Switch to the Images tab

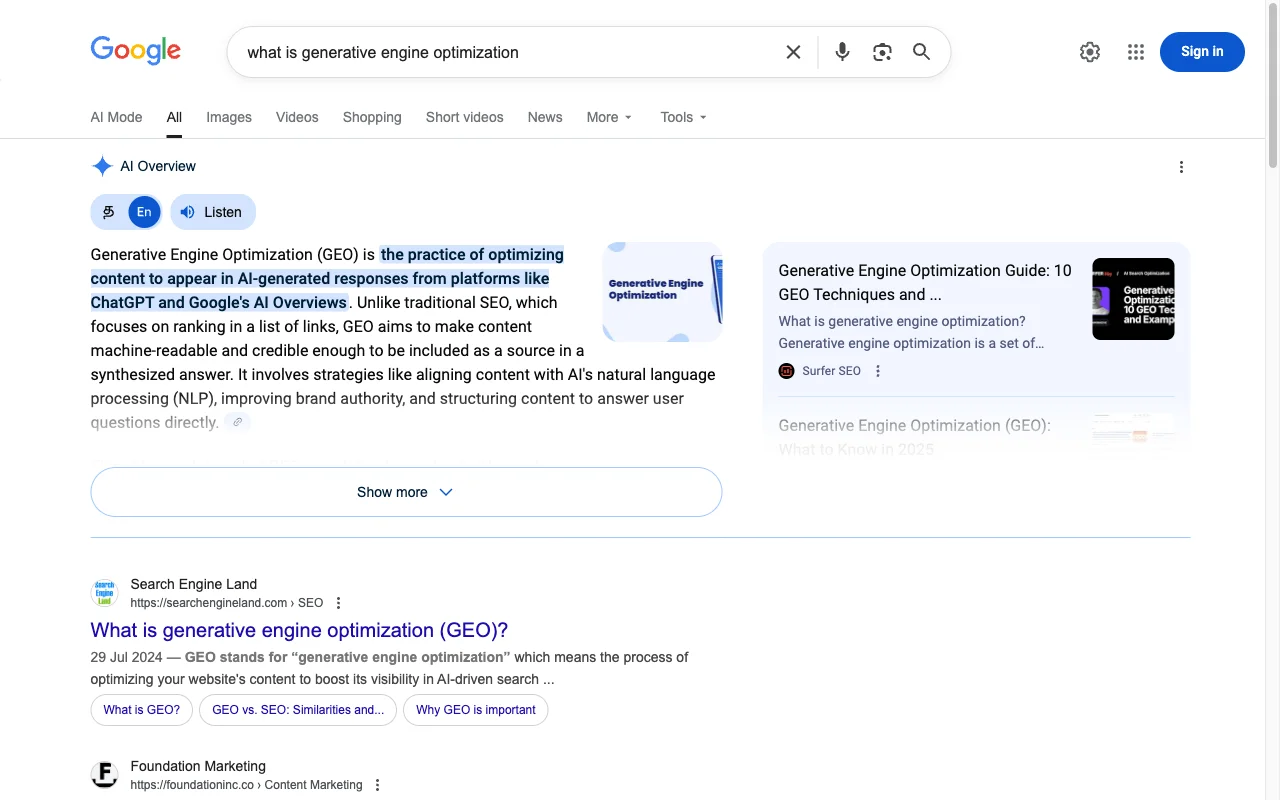click(x=228, y=117)
